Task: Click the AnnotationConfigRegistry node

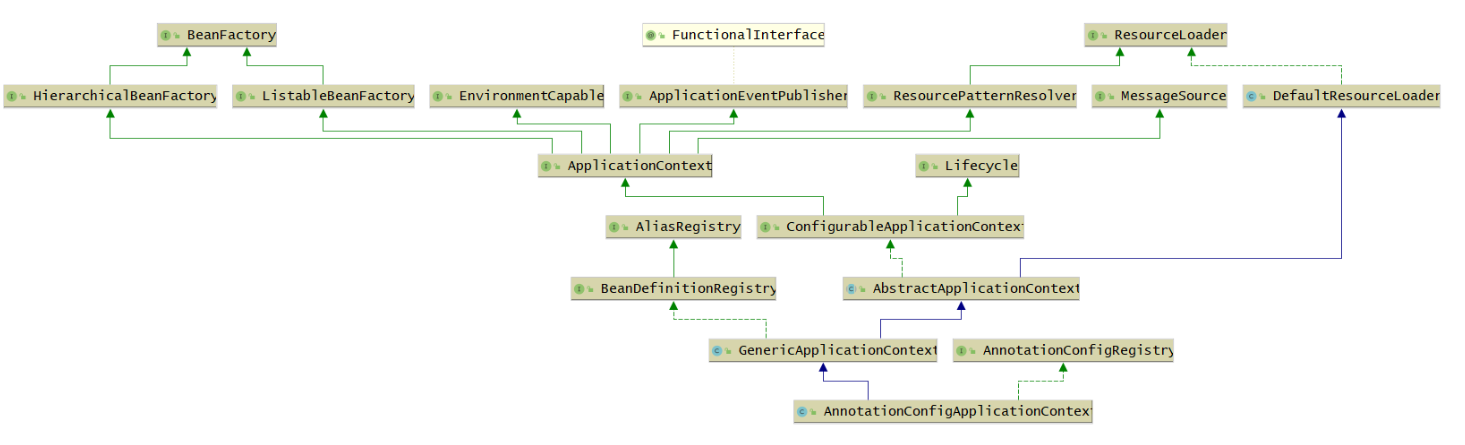Action: point(1063,350)
